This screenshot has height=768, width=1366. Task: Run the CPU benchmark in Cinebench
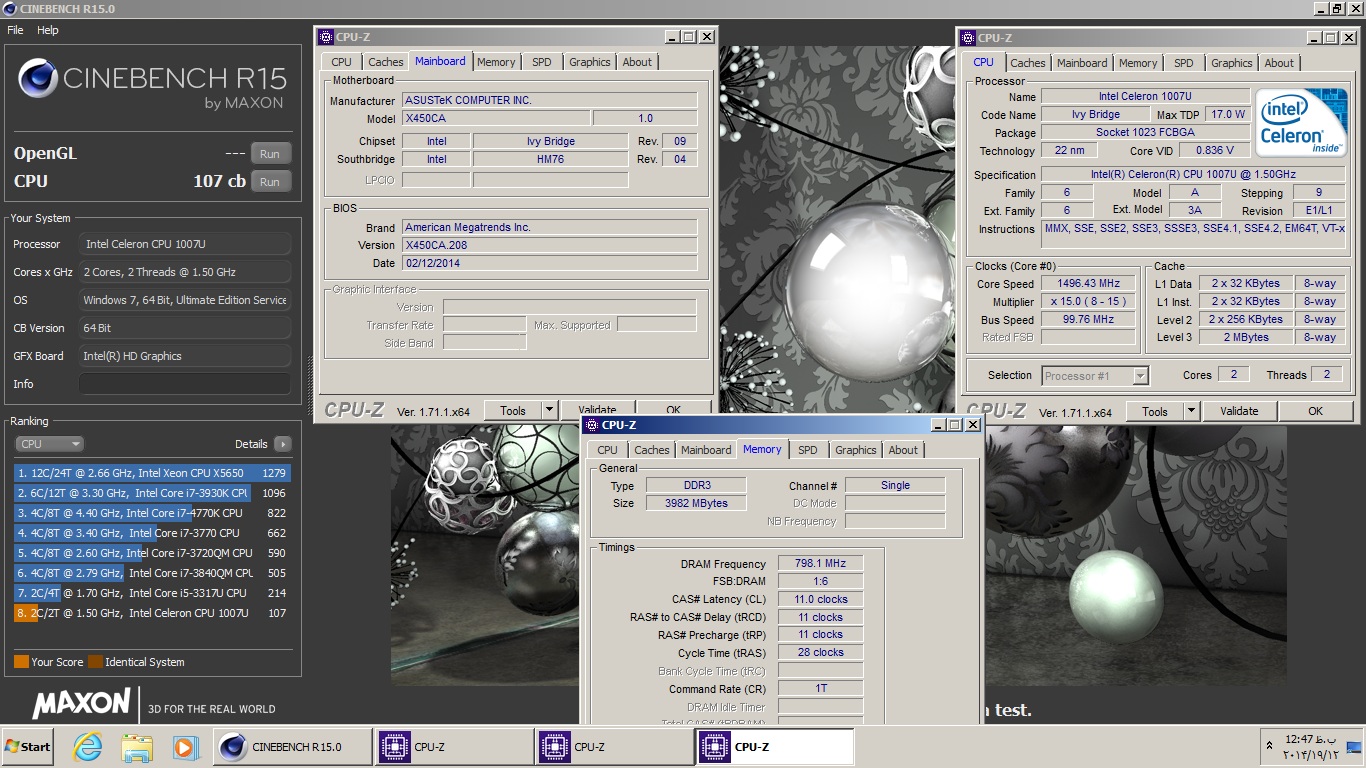270,182
